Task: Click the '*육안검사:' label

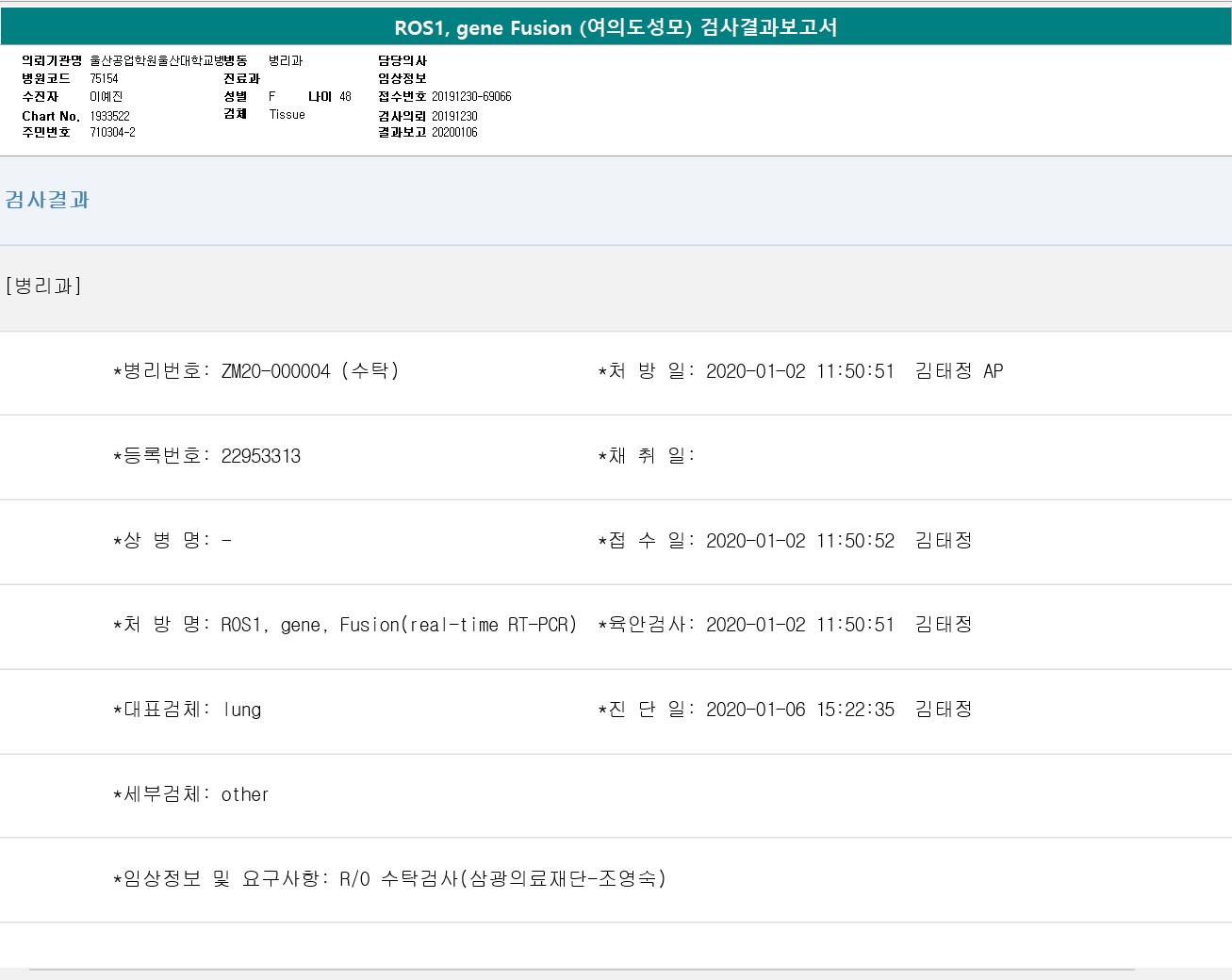Action: 647,625
